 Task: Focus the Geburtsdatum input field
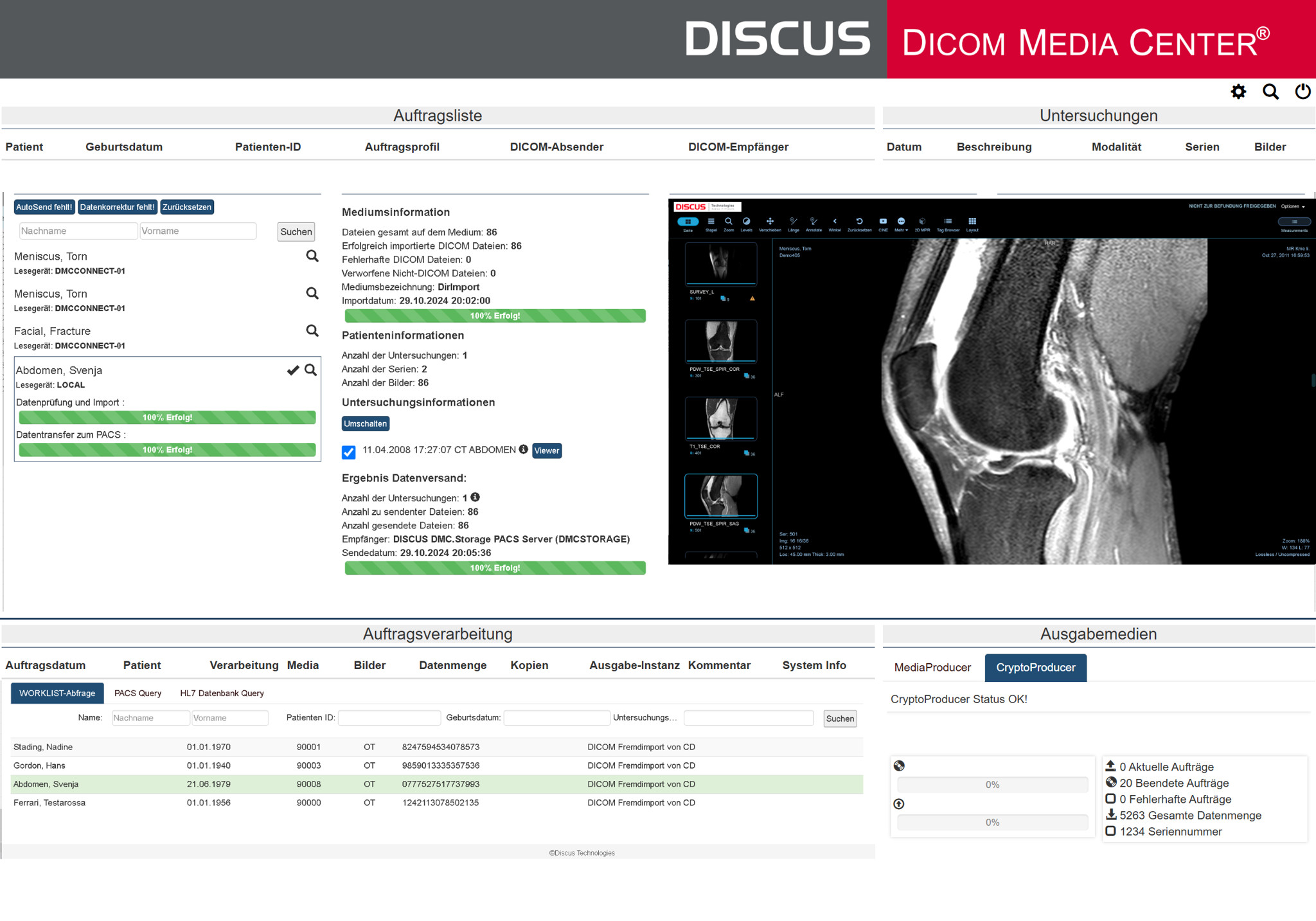pyautogui.click(x=556, y=718)
